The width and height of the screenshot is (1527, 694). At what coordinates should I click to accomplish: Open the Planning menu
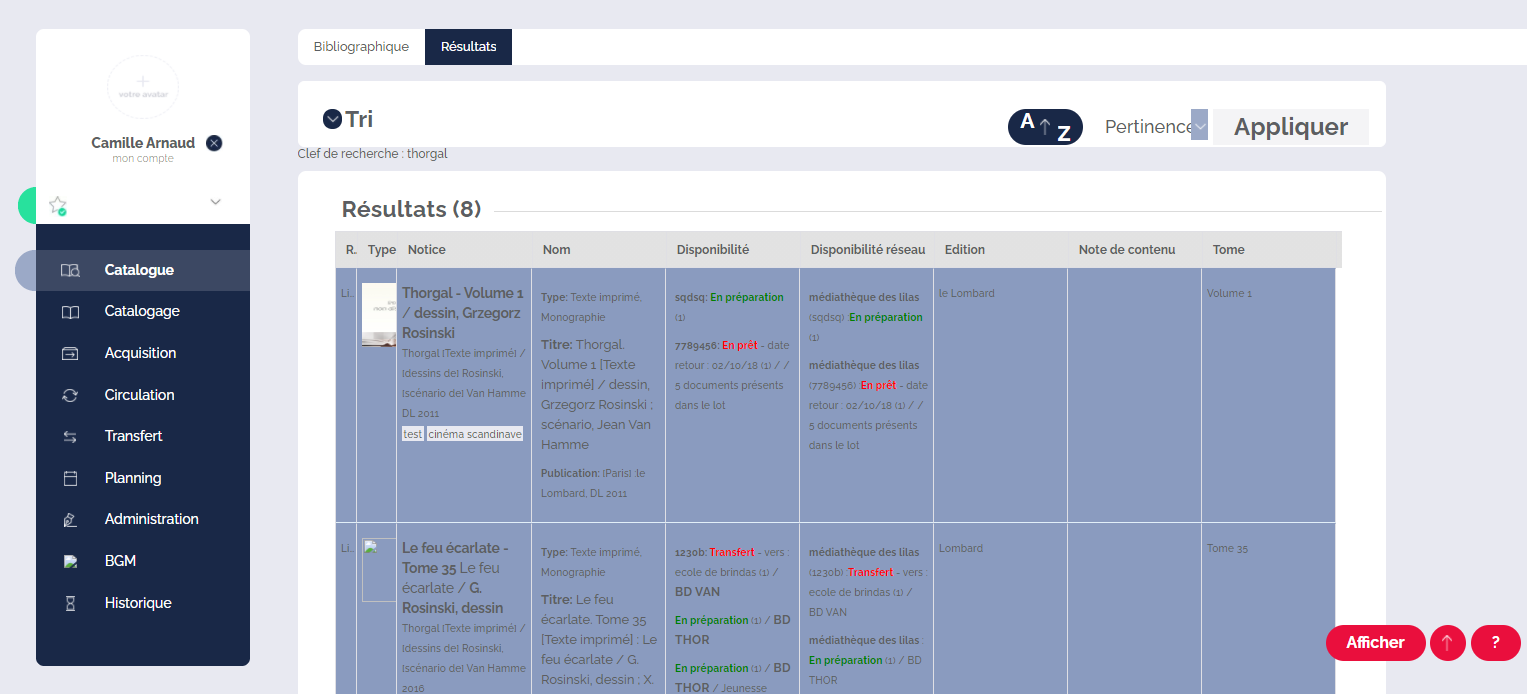[x=133, y=478]
